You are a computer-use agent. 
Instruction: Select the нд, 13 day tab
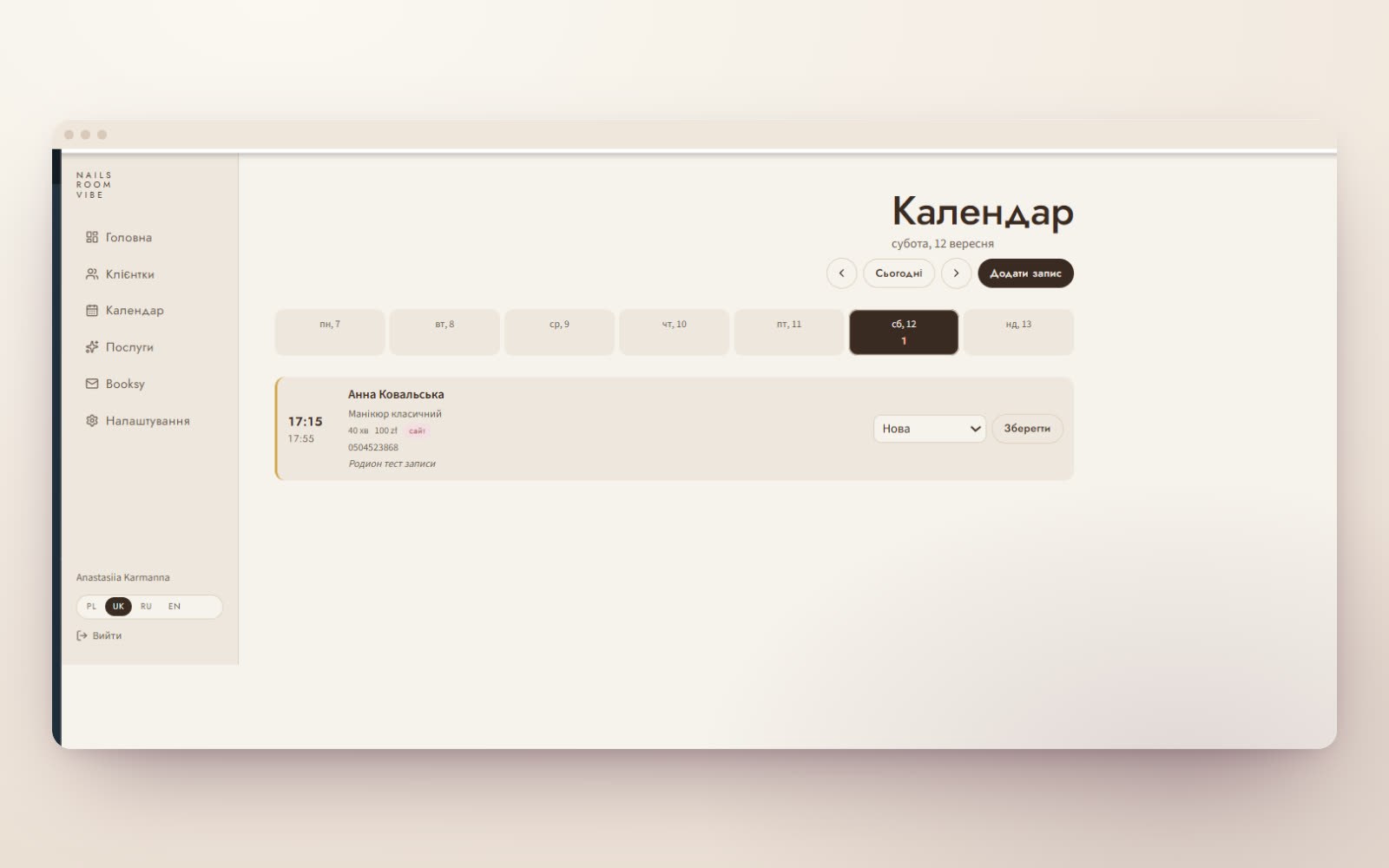click(x=1018, y=332)
